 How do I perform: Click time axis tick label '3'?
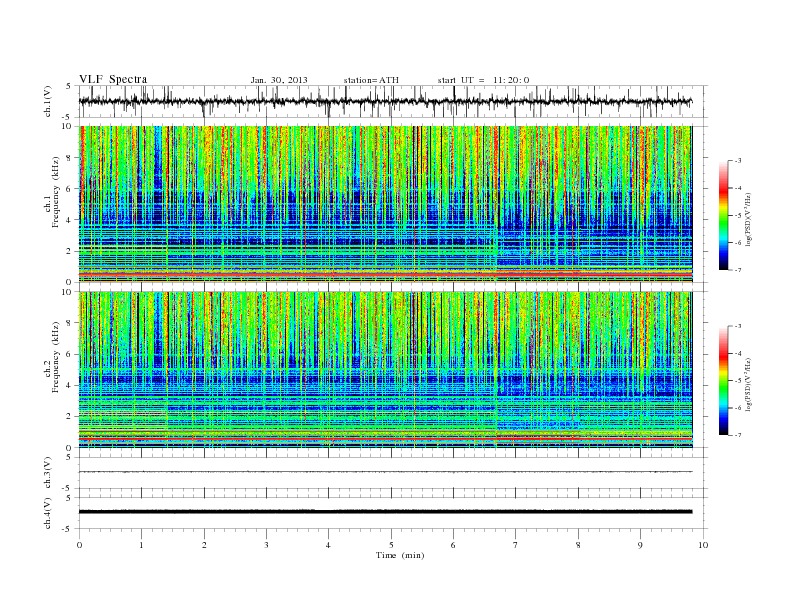[x=266, y=545]
